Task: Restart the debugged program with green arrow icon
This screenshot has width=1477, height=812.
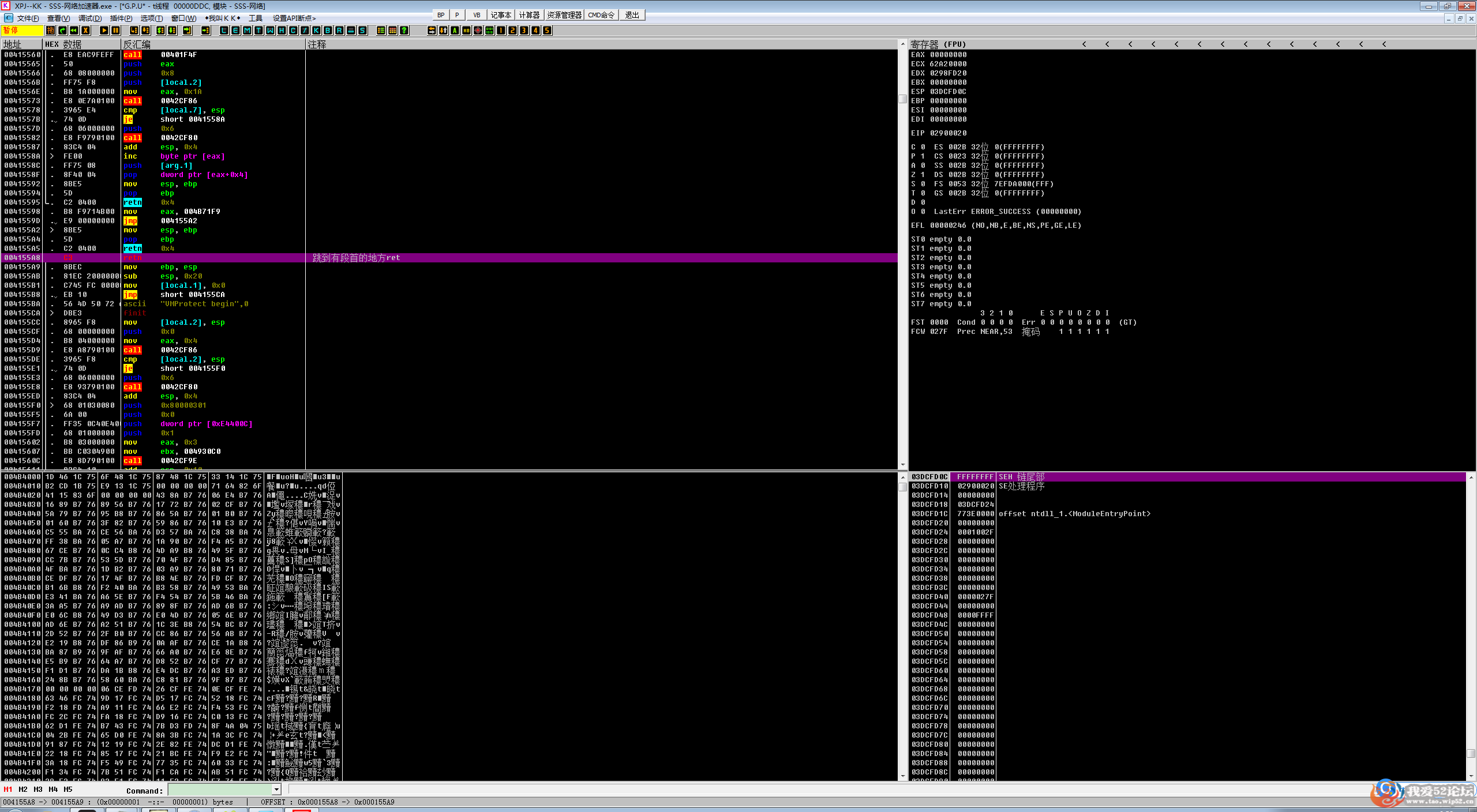Action: (62, 31)
